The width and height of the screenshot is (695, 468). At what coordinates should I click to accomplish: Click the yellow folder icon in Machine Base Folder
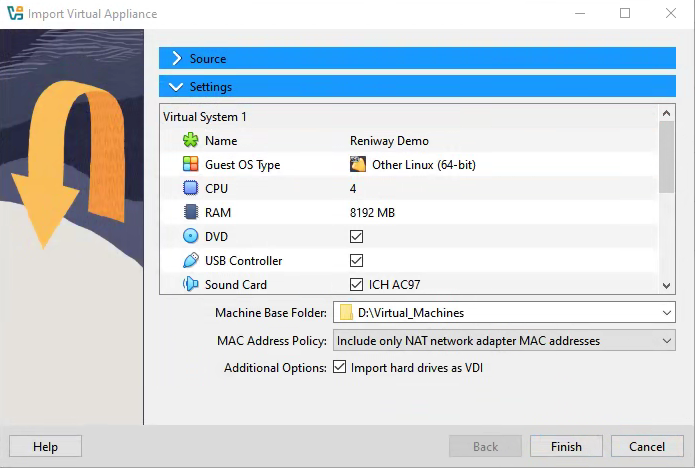click(346, 312)
